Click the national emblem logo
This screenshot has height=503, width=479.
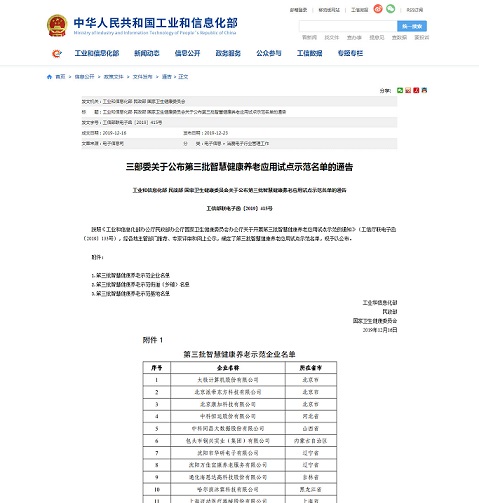coord(57,25)
